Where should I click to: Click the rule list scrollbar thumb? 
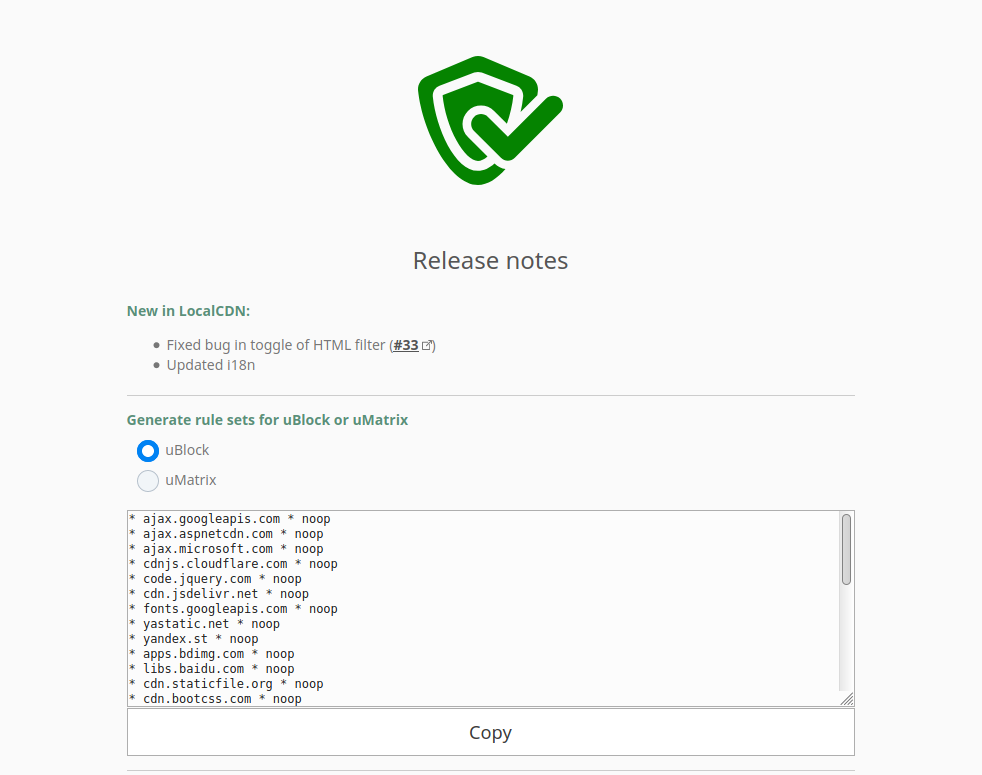pos(846,549)
